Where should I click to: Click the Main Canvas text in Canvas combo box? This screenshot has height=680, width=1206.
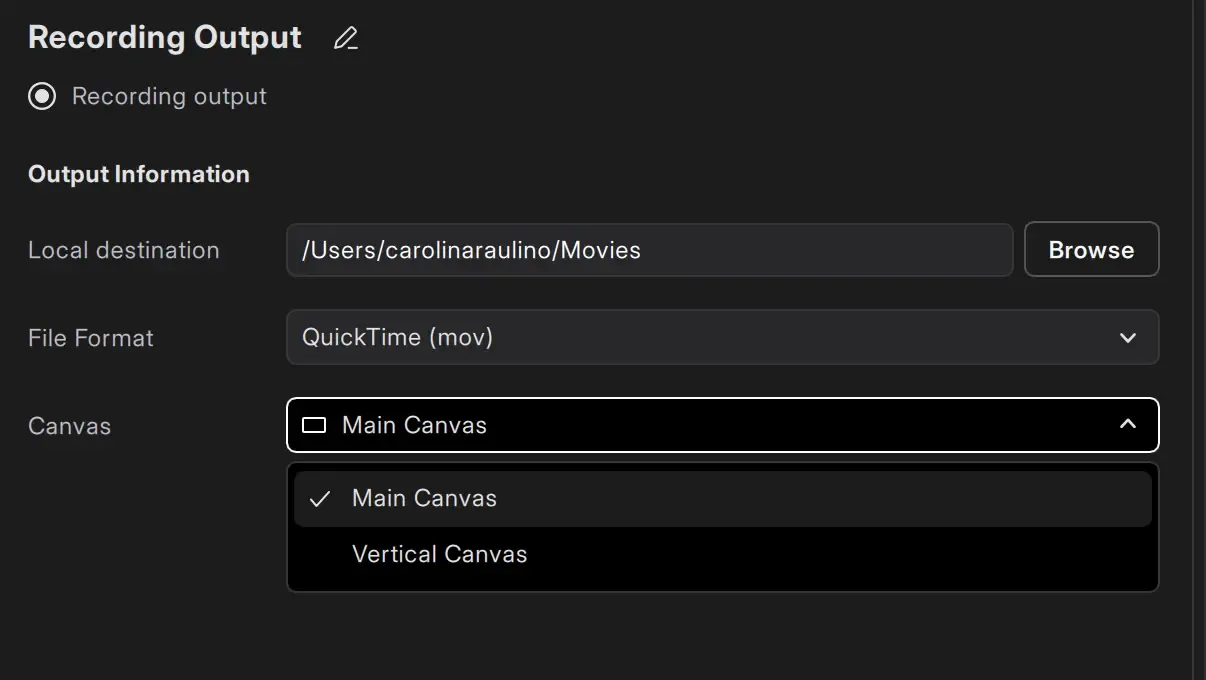click(414, 426)
